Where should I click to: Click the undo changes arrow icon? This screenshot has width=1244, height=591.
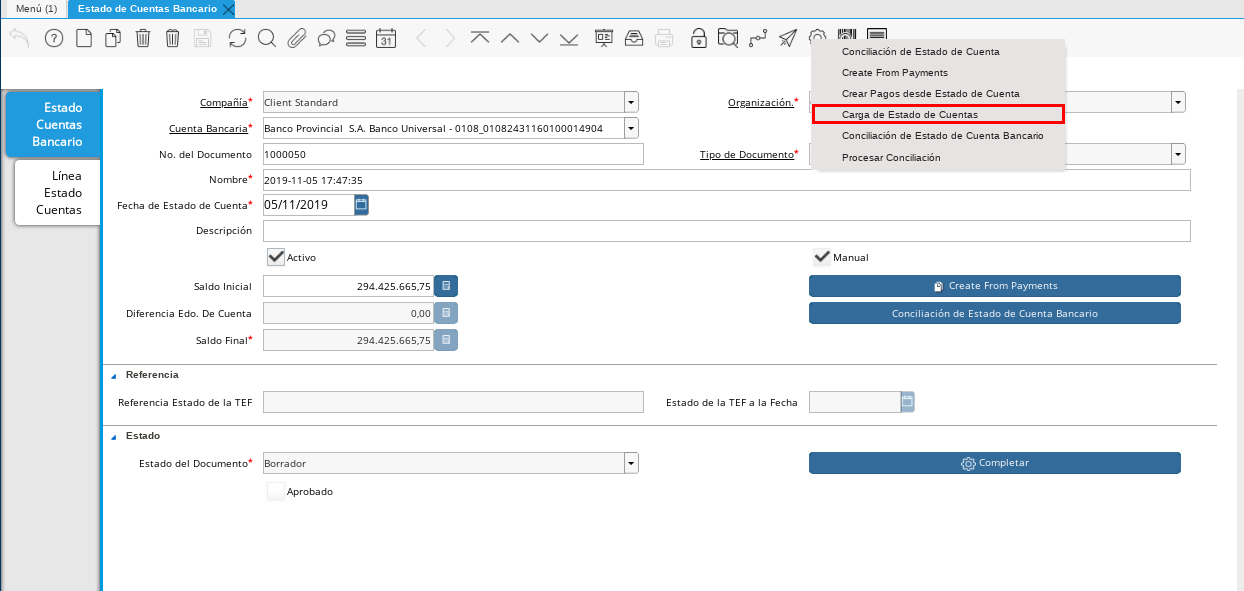(x=19, y=38)
